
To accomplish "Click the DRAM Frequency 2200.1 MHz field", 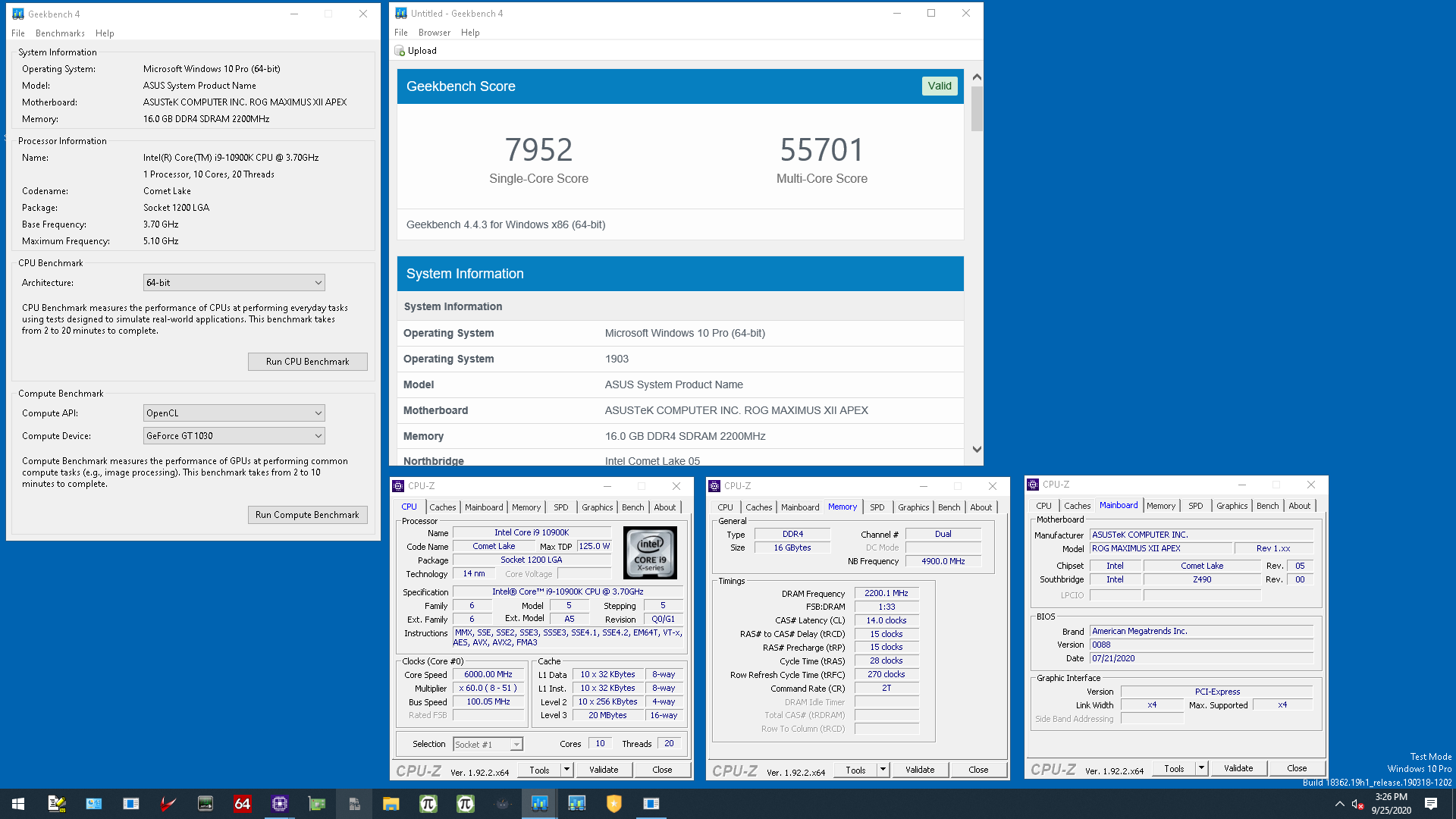I will click(886, 593).
